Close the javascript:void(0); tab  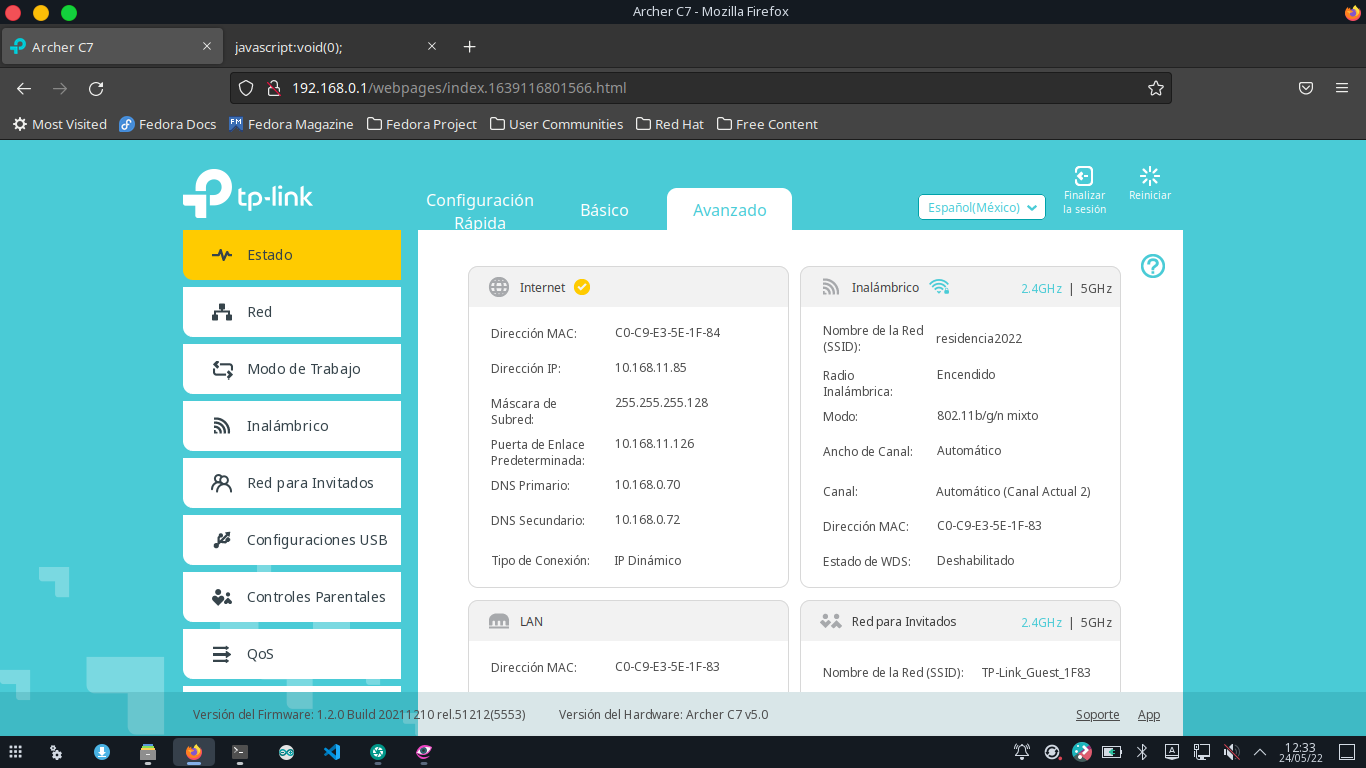pyautogui.click(x=432, y=46)
